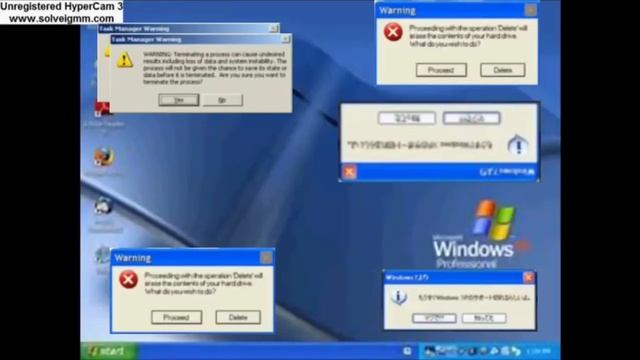Click left button in the upside-down dialog

tap(407, 118)
